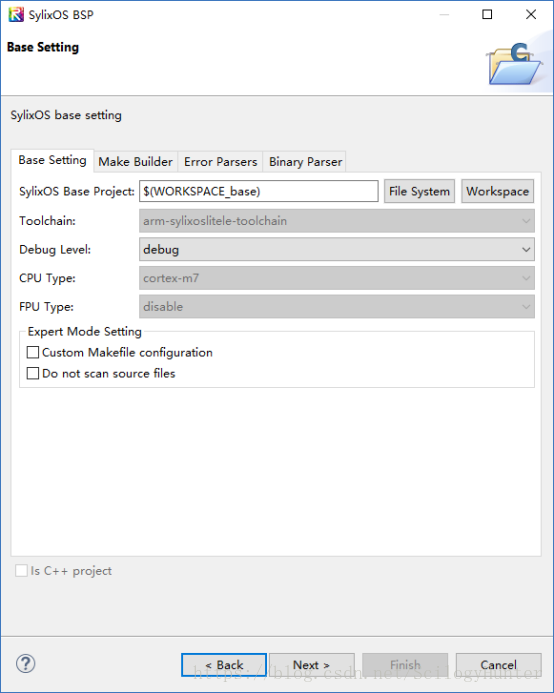Switch to the Make Builder tab

click(x=135, y=162)
